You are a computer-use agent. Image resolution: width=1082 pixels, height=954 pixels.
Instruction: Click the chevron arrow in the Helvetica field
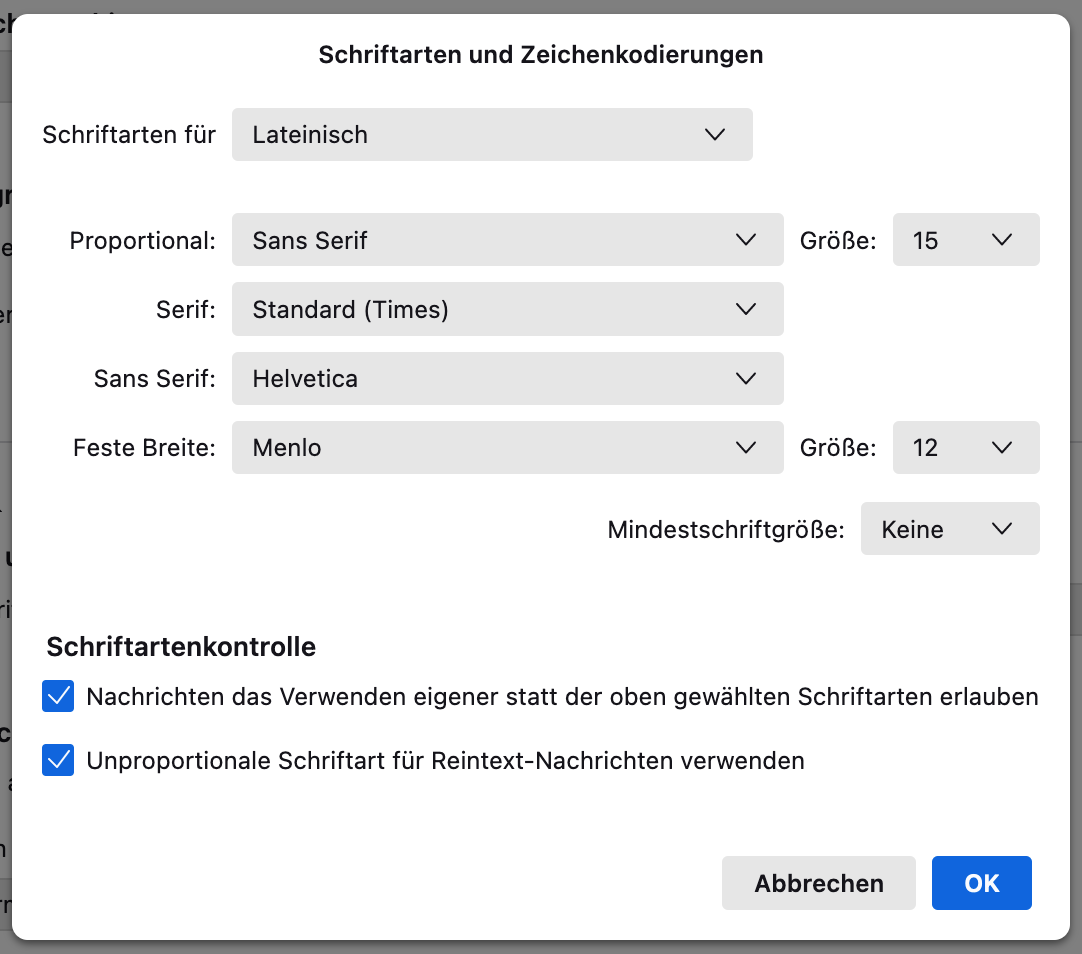[745, 379]
